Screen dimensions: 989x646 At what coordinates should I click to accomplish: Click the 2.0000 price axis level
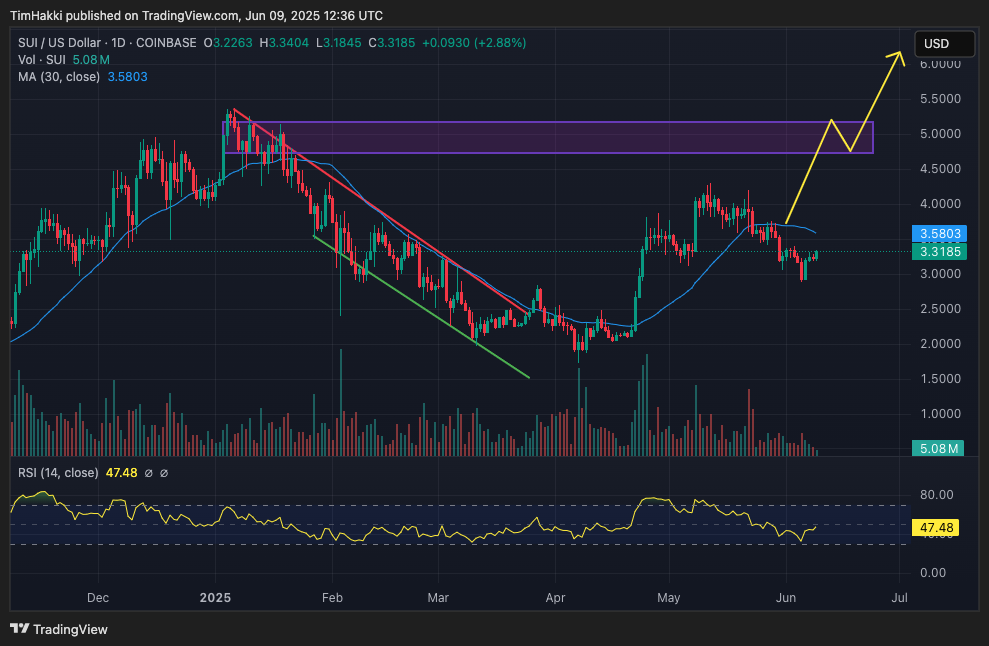(x=940, y=344)
